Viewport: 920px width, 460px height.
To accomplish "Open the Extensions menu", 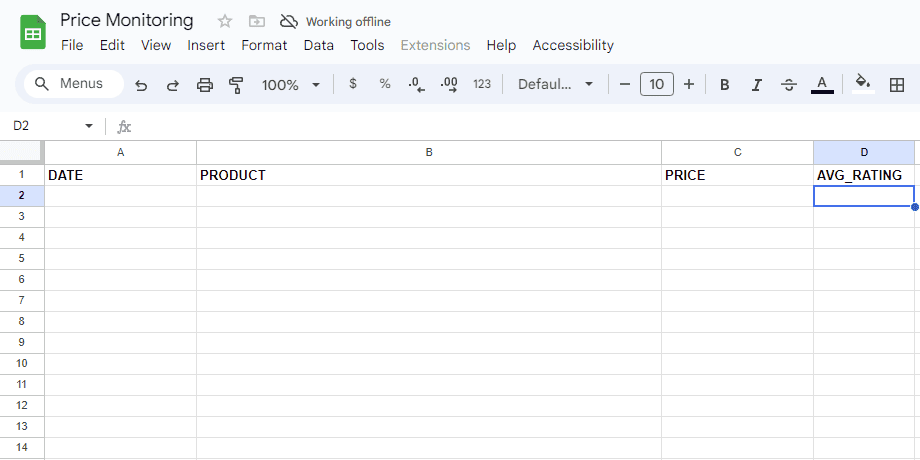I will click(435, 45).
